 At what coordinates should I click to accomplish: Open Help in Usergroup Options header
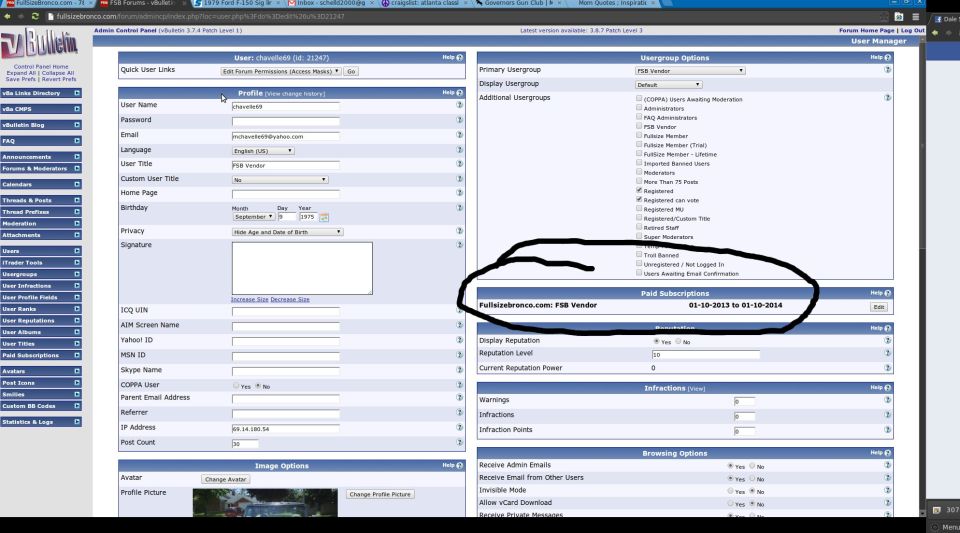tap(880, 57)
